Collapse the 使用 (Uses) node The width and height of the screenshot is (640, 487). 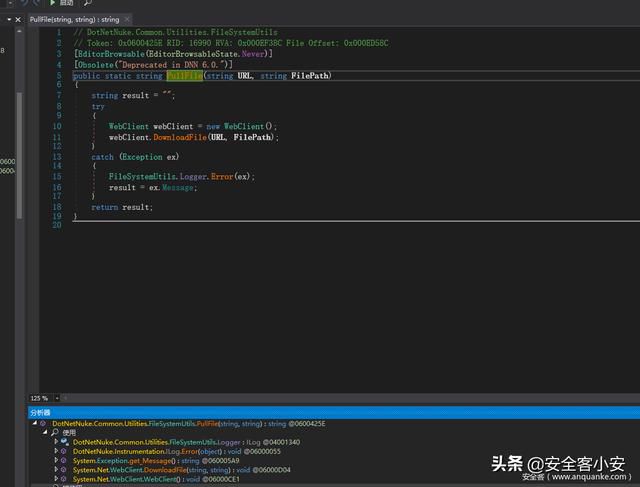point(45,432)
